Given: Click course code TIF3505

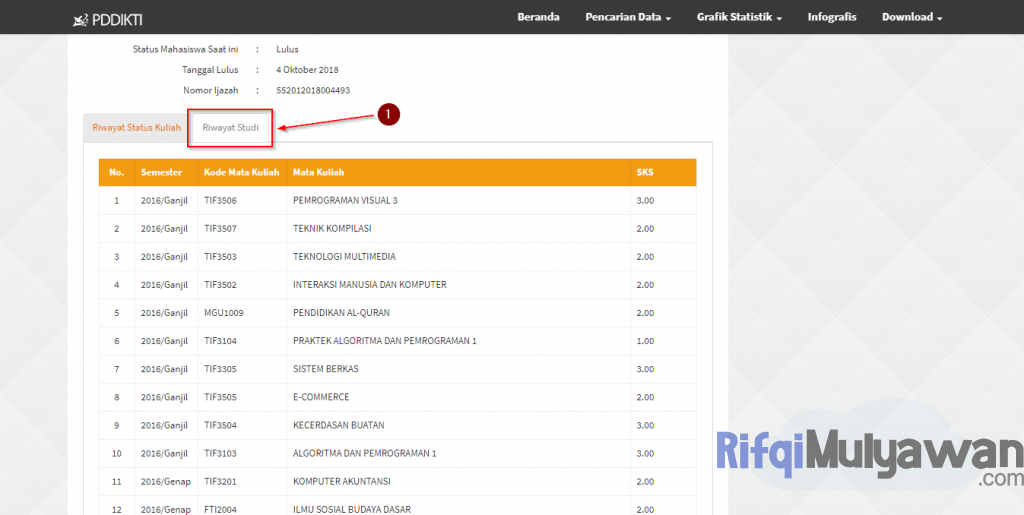Looking at the screenshot, I should click(x=220, y=397).
